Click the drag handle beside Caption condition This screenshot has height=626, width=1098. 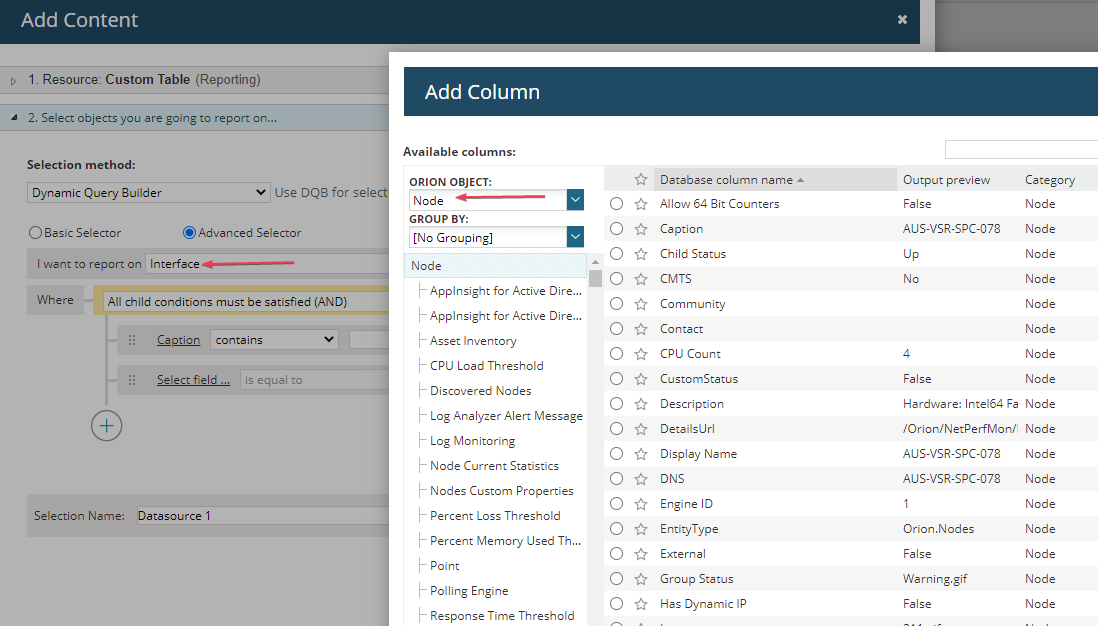132,340
